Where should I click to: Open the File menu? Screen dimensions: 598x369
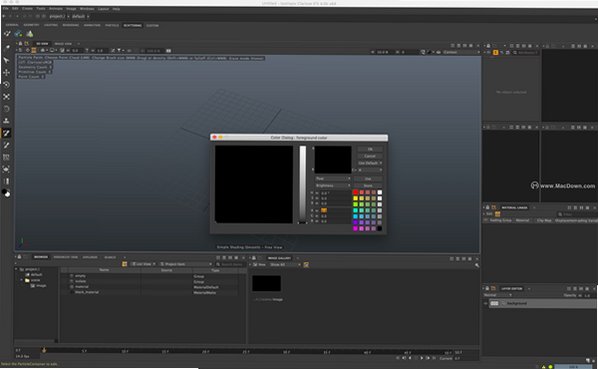(5, 8)
